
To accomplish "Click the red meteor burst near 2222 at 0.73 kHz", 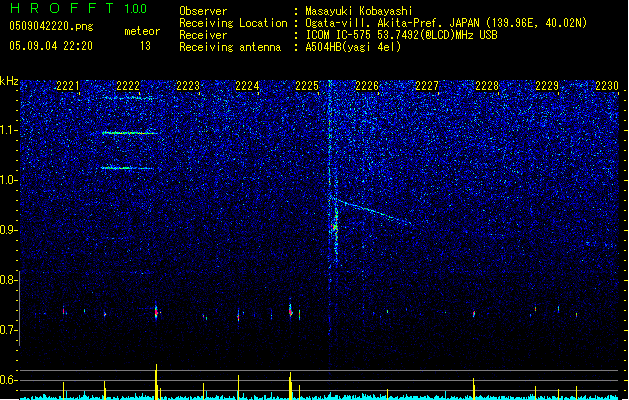I will (x=156, y=312).
